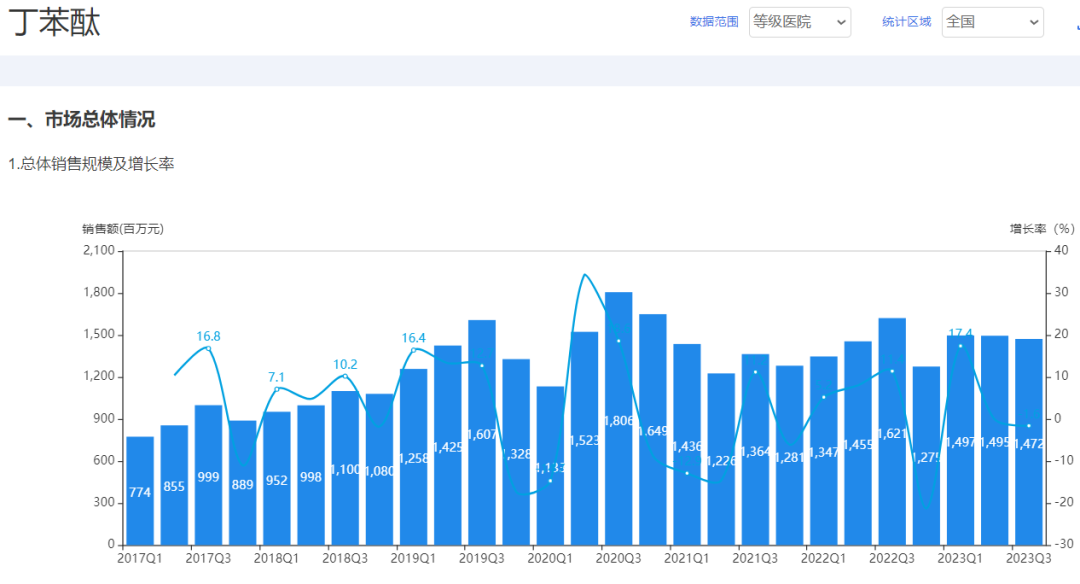The height and width of the screenshot is (584, 1080).
Task: Click the bar labeled 774
Action: (x=140, y=490)
